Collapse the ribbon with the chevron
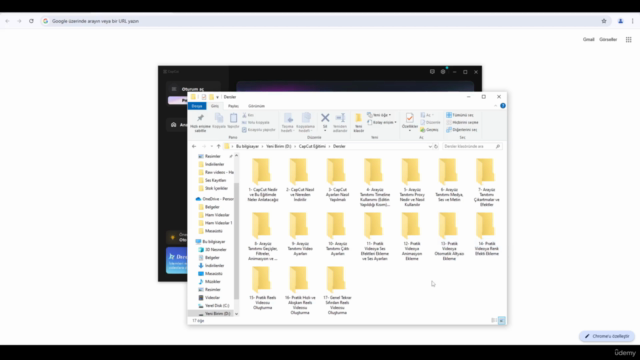The height and width of the screenshot is (360, 640). point(496,106)
